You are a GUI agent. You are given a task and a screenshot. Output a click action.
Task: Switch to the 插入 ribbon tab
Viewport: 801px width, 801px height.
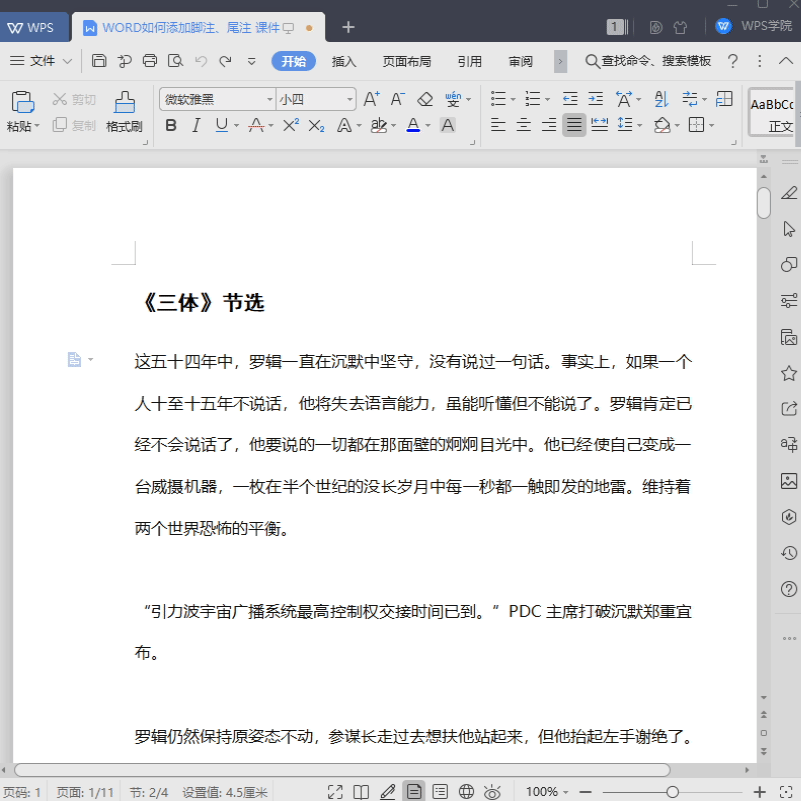click(x=344, y=61)
